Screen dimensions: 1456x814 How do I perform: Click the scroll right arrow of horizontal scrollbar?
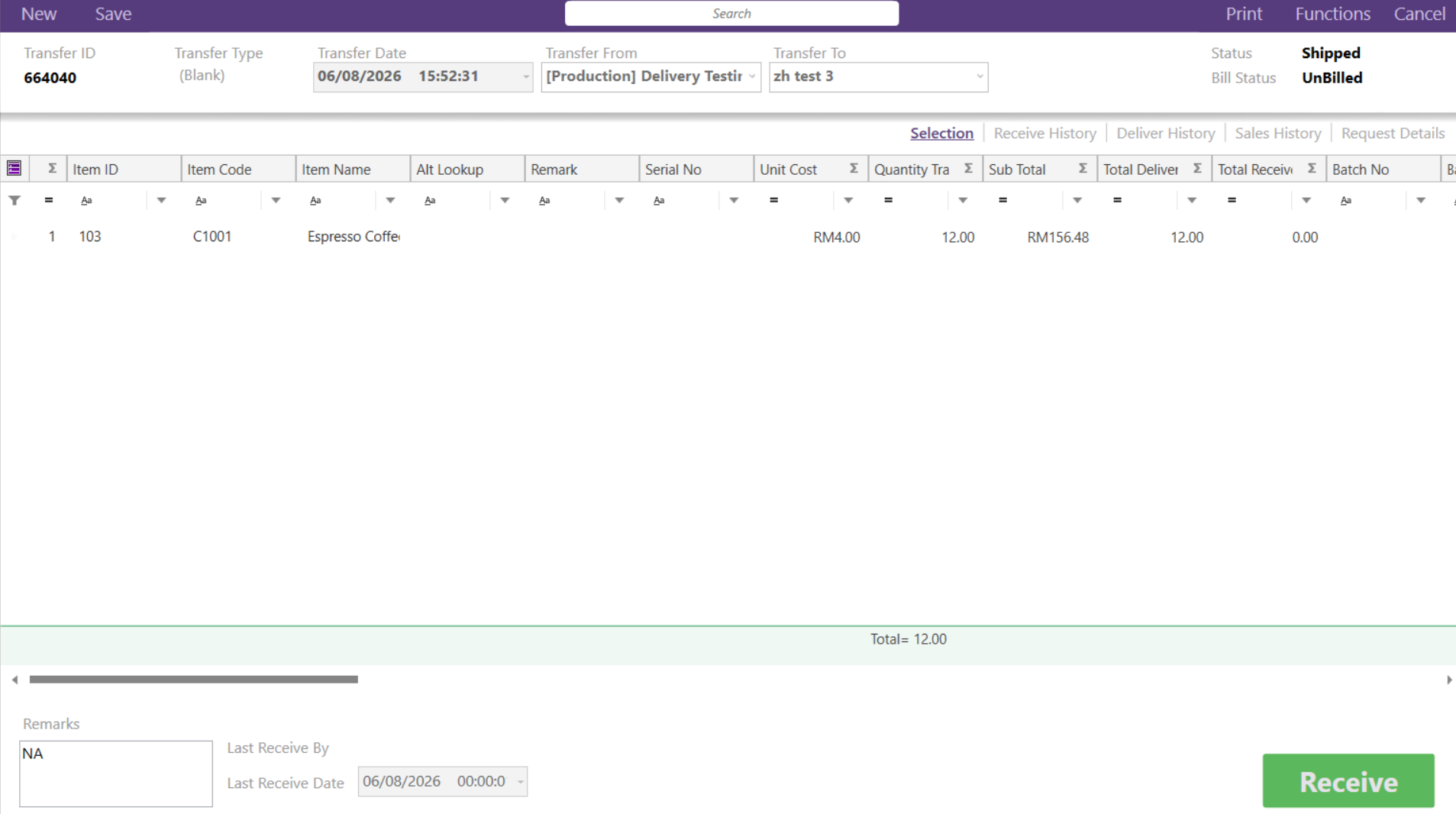coord(1448,680)
